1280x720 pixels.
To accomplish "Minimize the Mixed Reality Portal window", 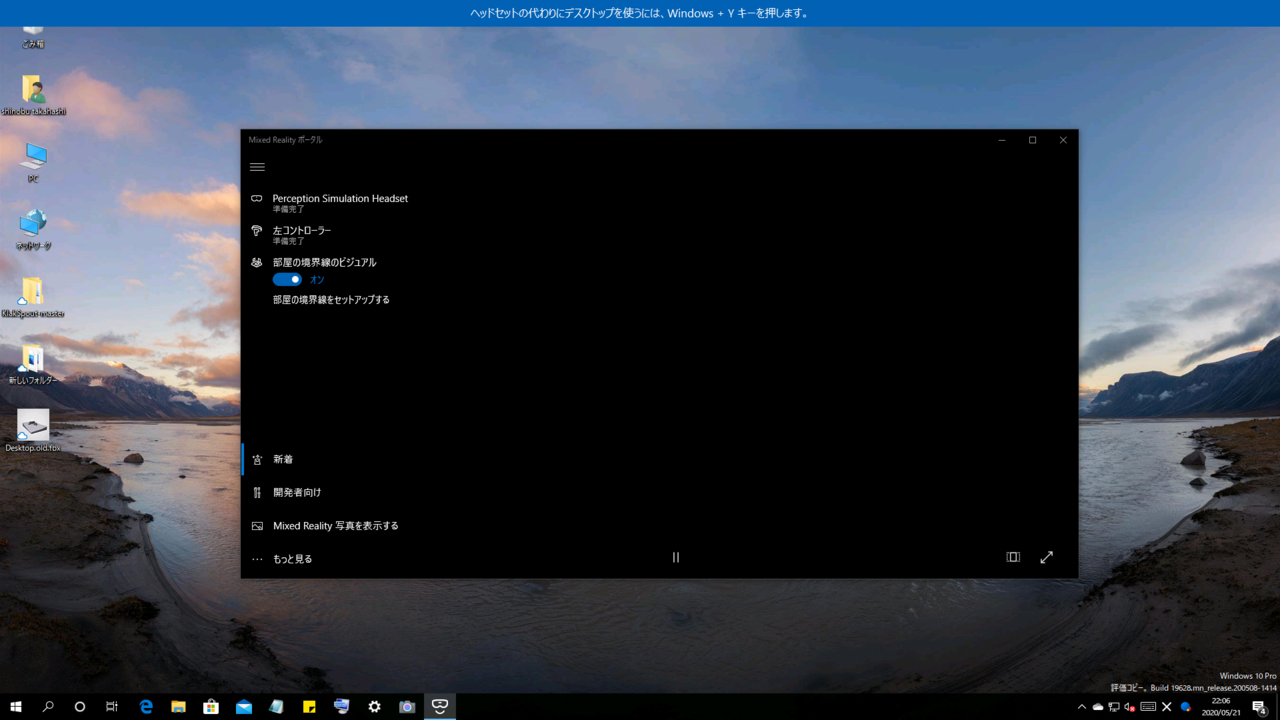I will pyautogui.click(x=1002, y=140).
